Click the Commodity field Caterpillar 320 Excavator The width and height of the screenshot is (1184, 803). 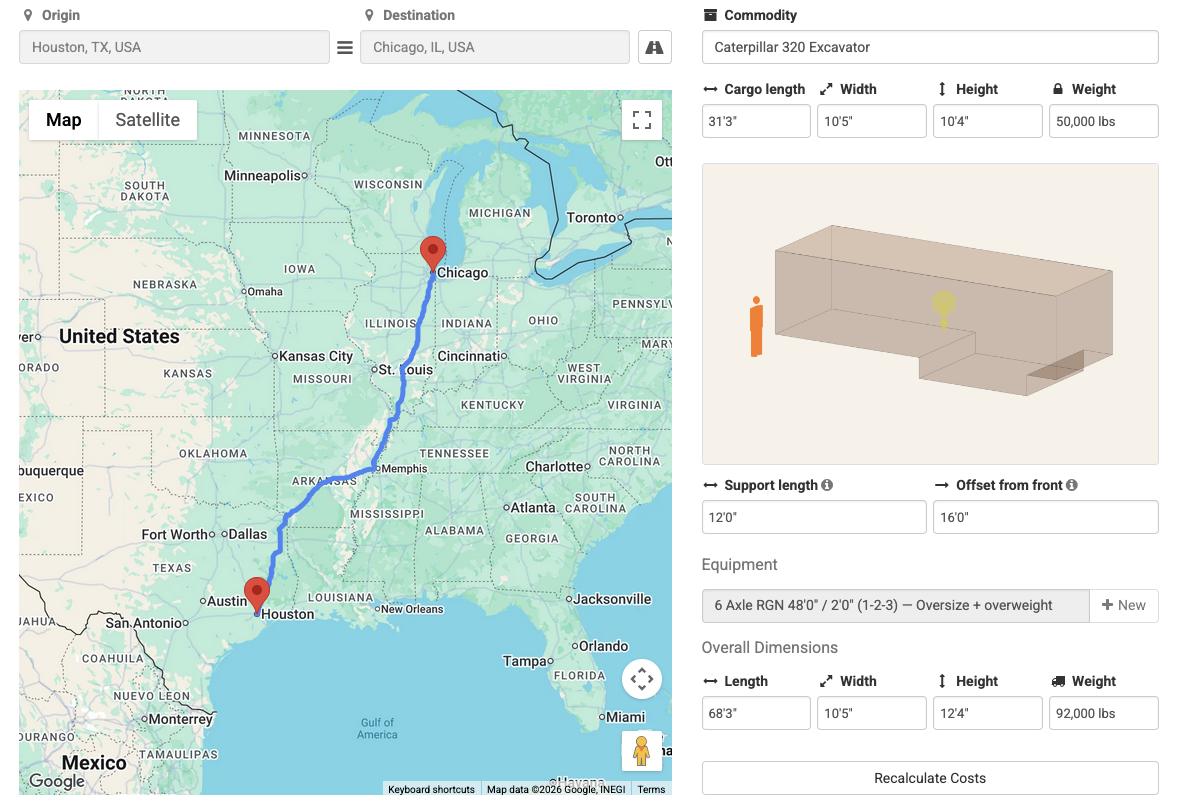coord(930,48)
